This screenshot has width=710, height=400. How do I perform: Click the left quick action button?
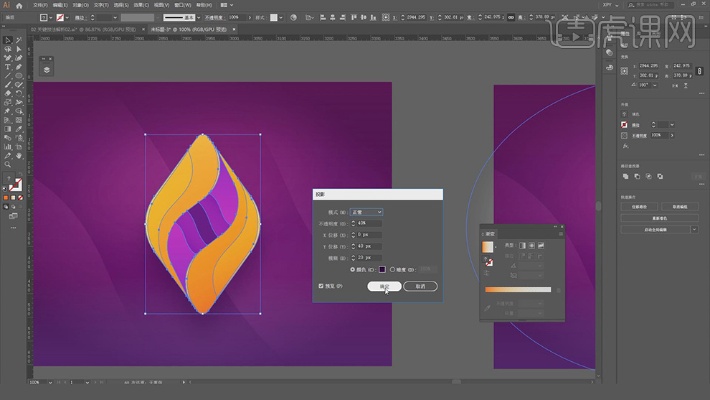[x=639, y=207]
